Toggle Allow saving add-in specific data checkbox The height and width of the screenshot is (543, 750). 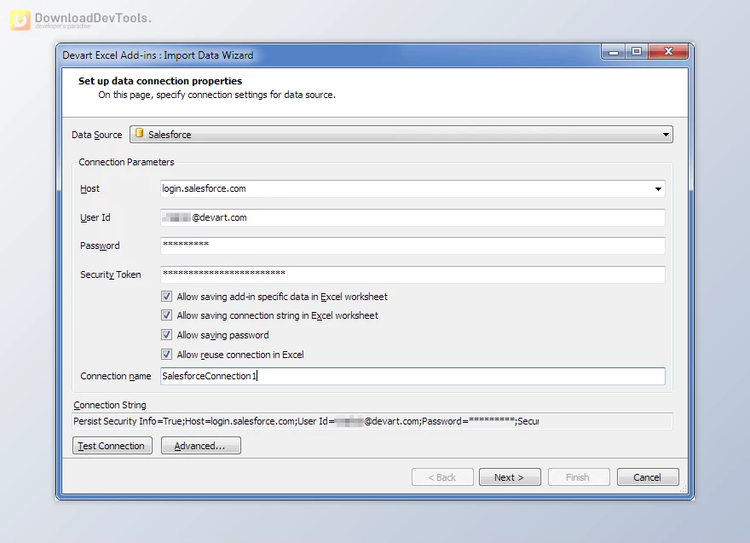pyautogui.click(x=166, y=297)
